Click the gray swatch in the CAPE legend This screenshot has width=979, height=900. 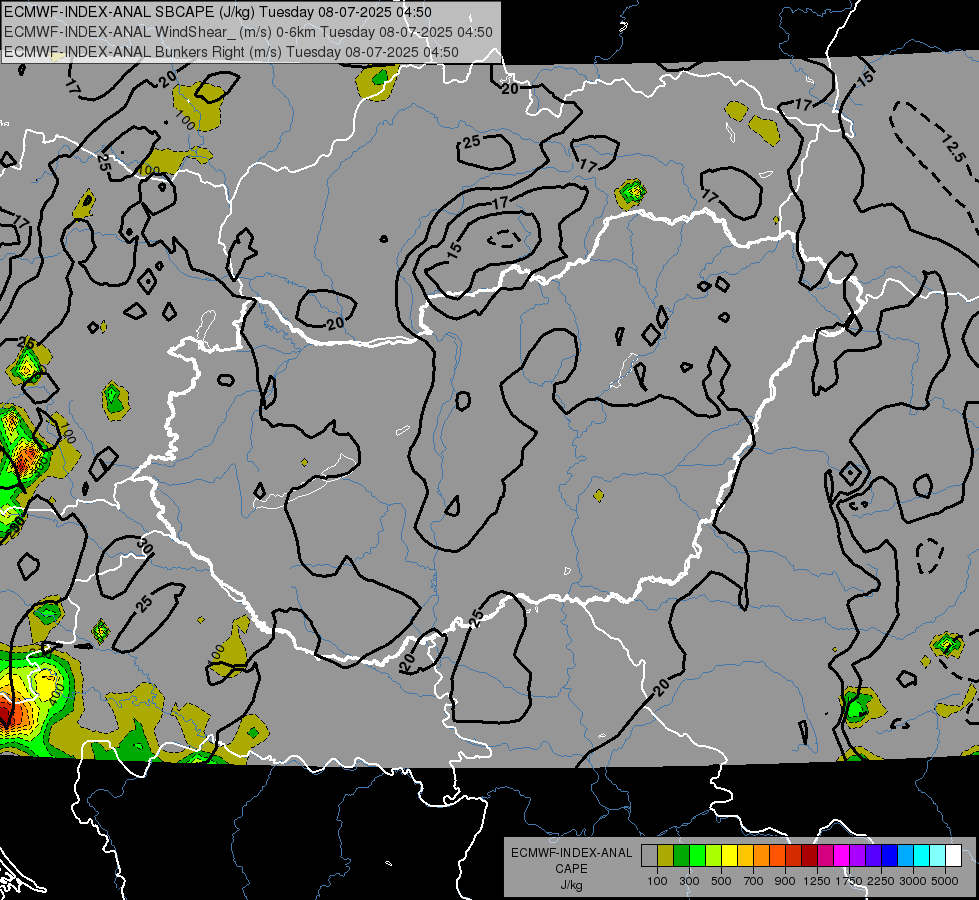(649, 856)
